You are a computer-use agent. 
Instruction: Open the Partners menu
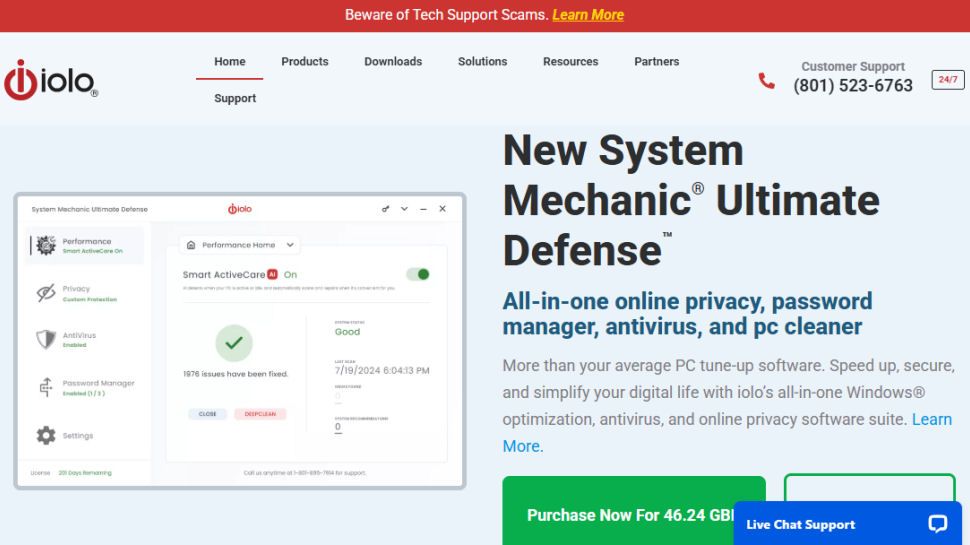(x=656, y=61)
